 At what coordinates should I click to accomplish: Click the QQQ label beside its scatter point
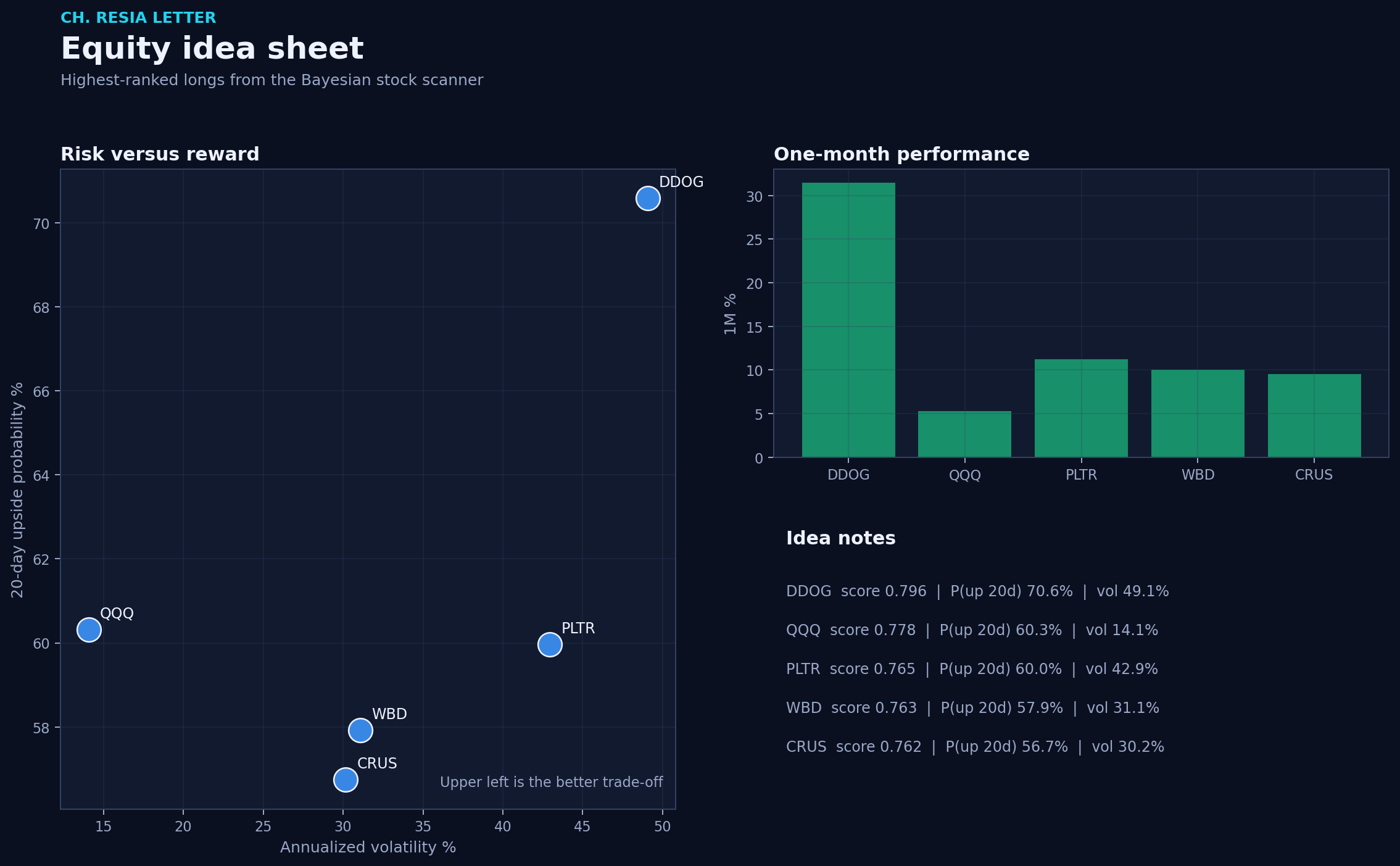tap(117, 614)
